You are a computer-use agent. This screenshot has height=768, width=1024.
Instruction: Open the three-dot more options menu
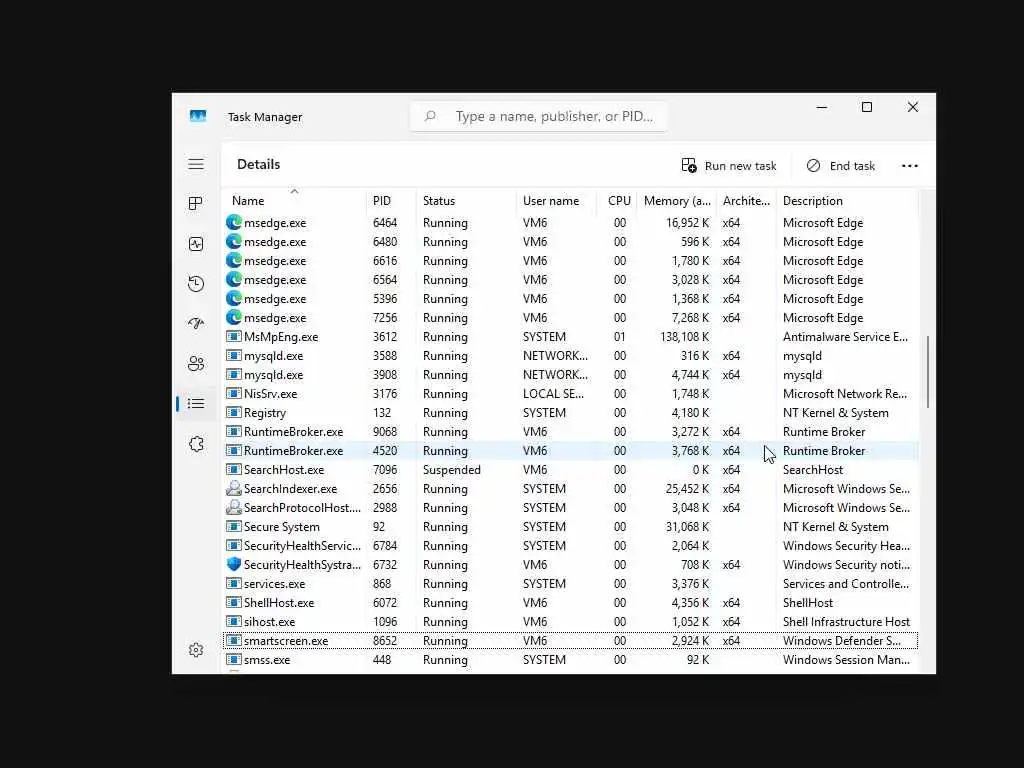(910, 165)
